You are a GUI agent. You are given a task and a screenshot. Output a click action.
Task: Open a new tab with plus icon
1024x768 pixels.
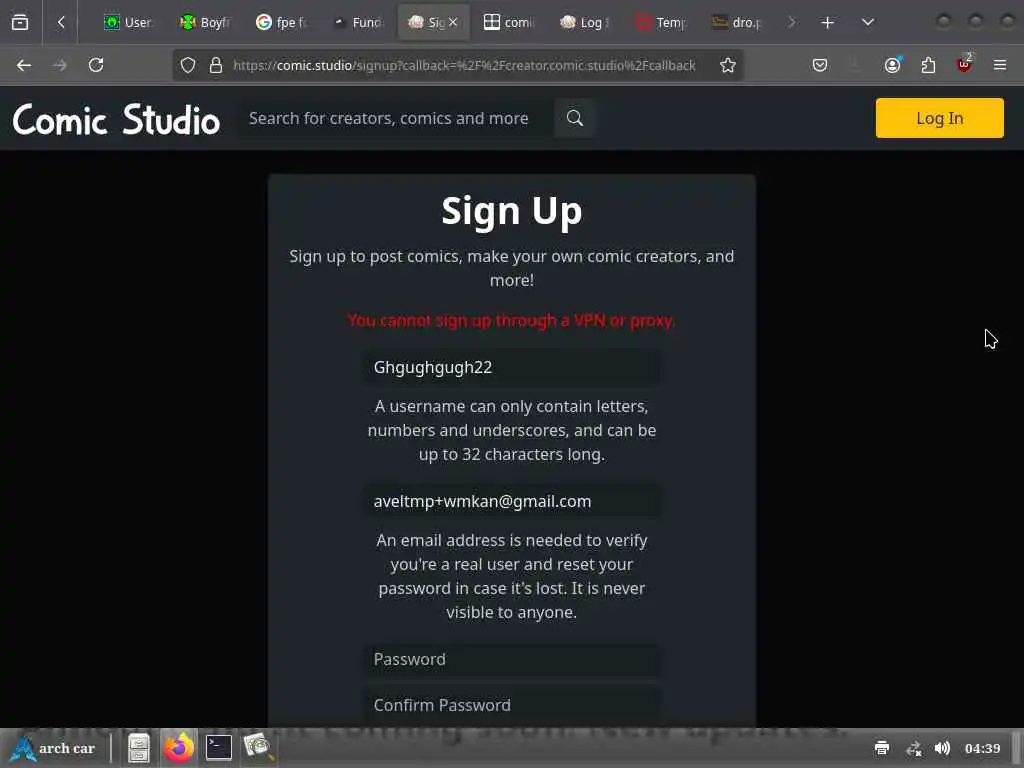pos(827,22)
